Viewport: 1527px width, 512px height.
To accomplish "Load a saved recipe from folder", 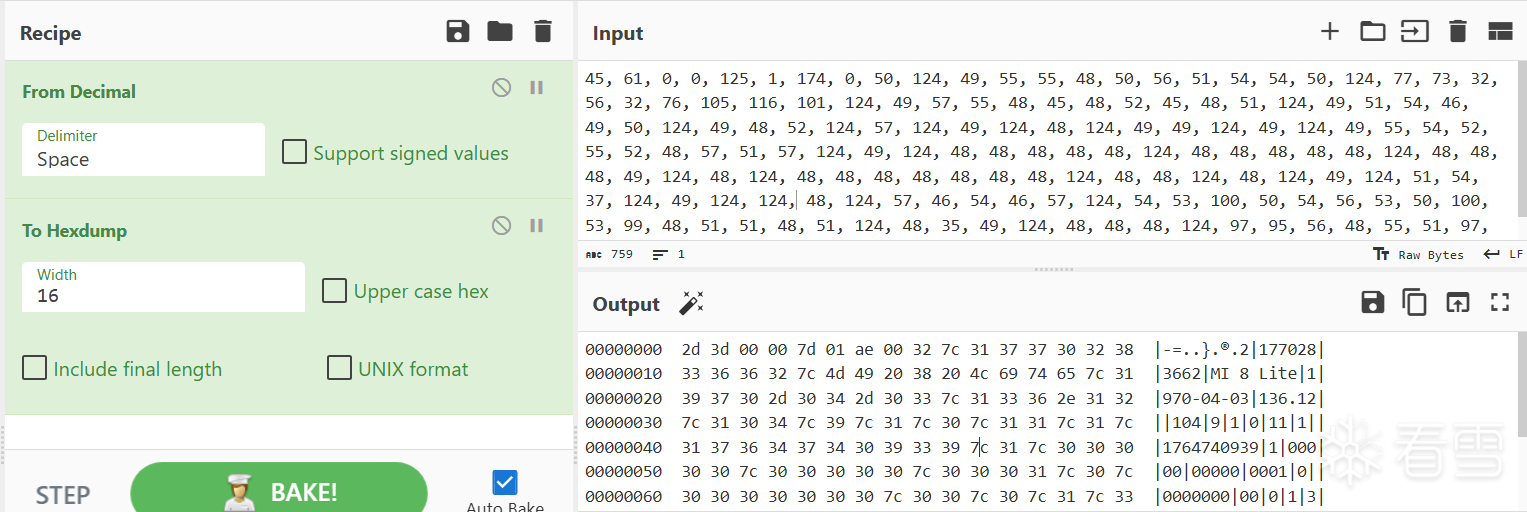I will tap(500, 32).
